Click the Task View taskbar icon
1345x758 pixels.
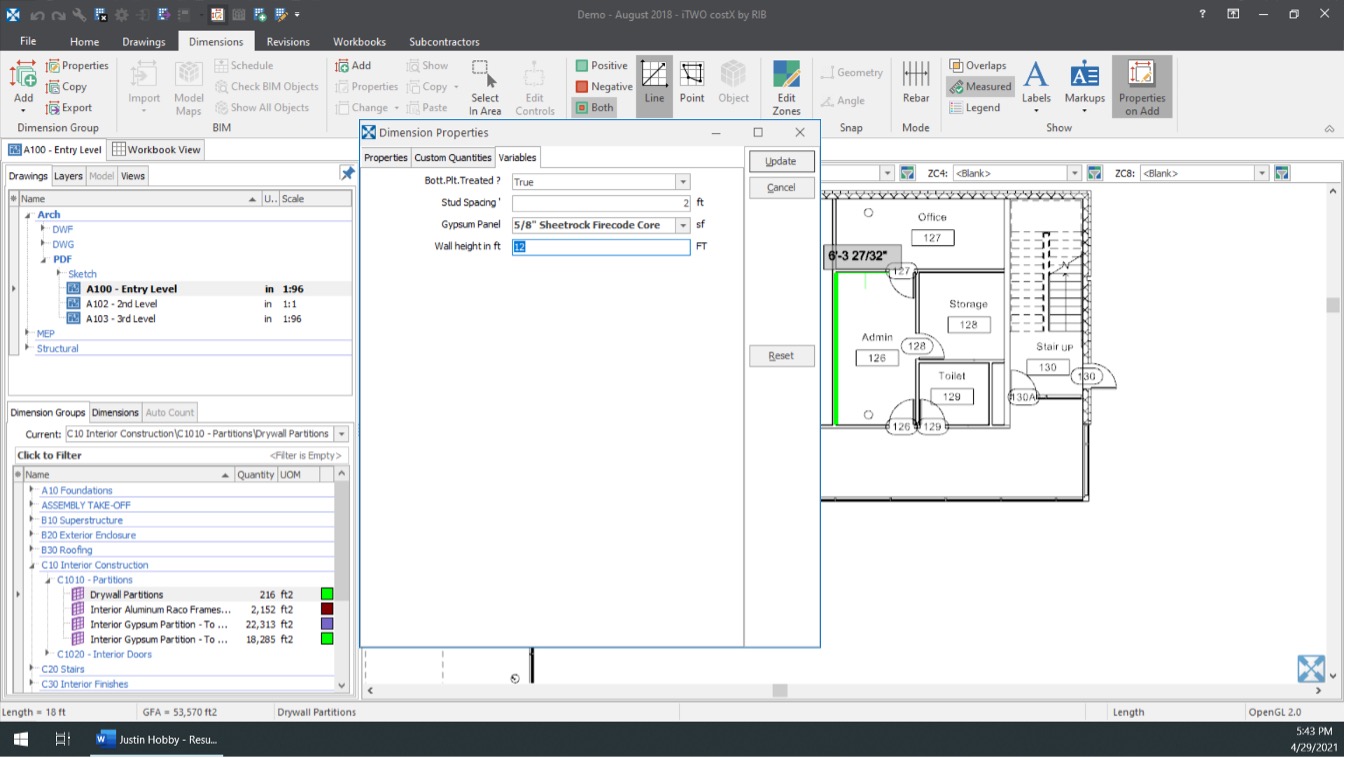click(62, 739)
